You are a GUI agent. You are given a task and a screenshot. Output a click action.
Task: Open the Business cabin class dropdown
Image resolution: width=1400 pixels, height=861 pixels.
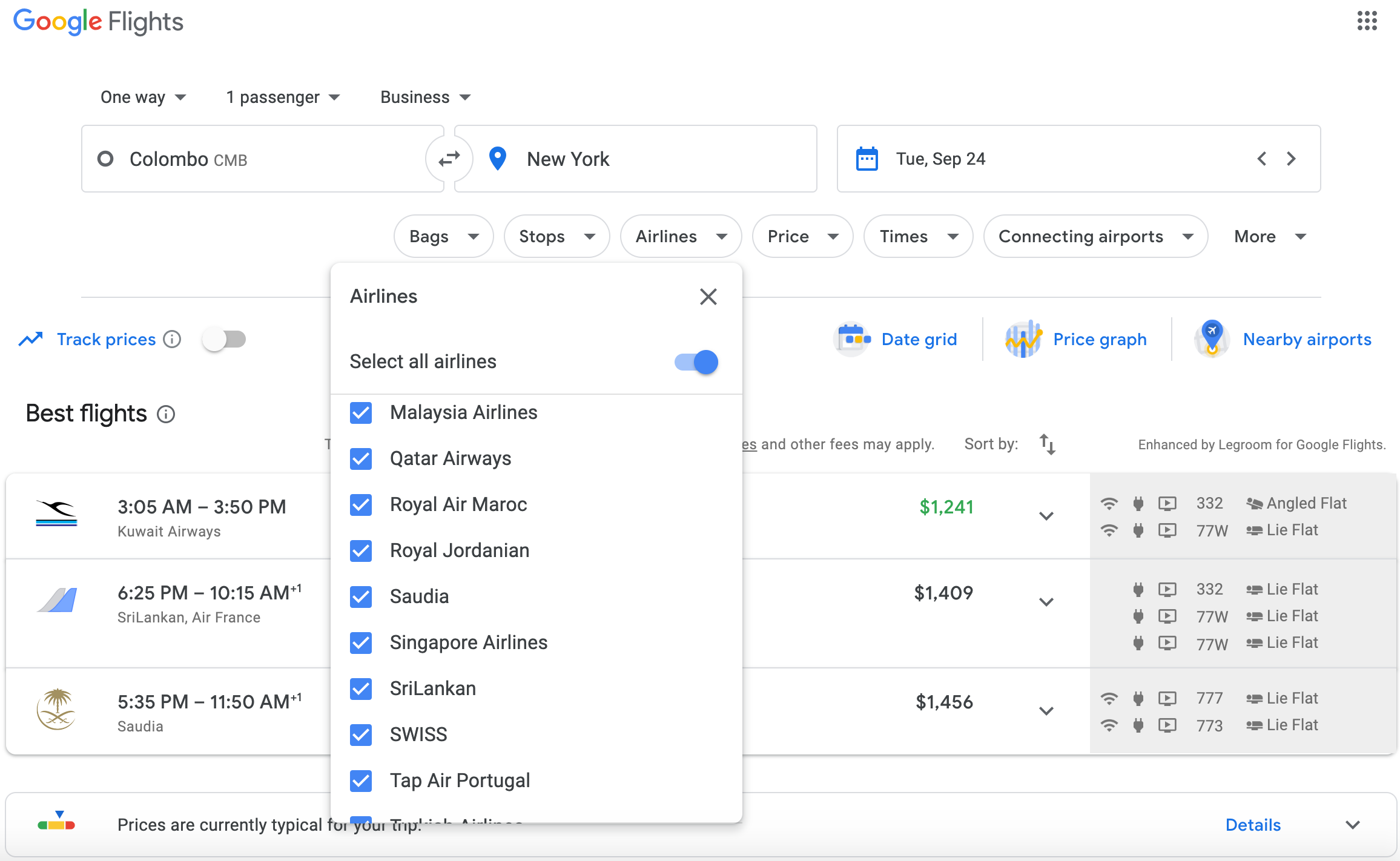(x=425, y=97)
